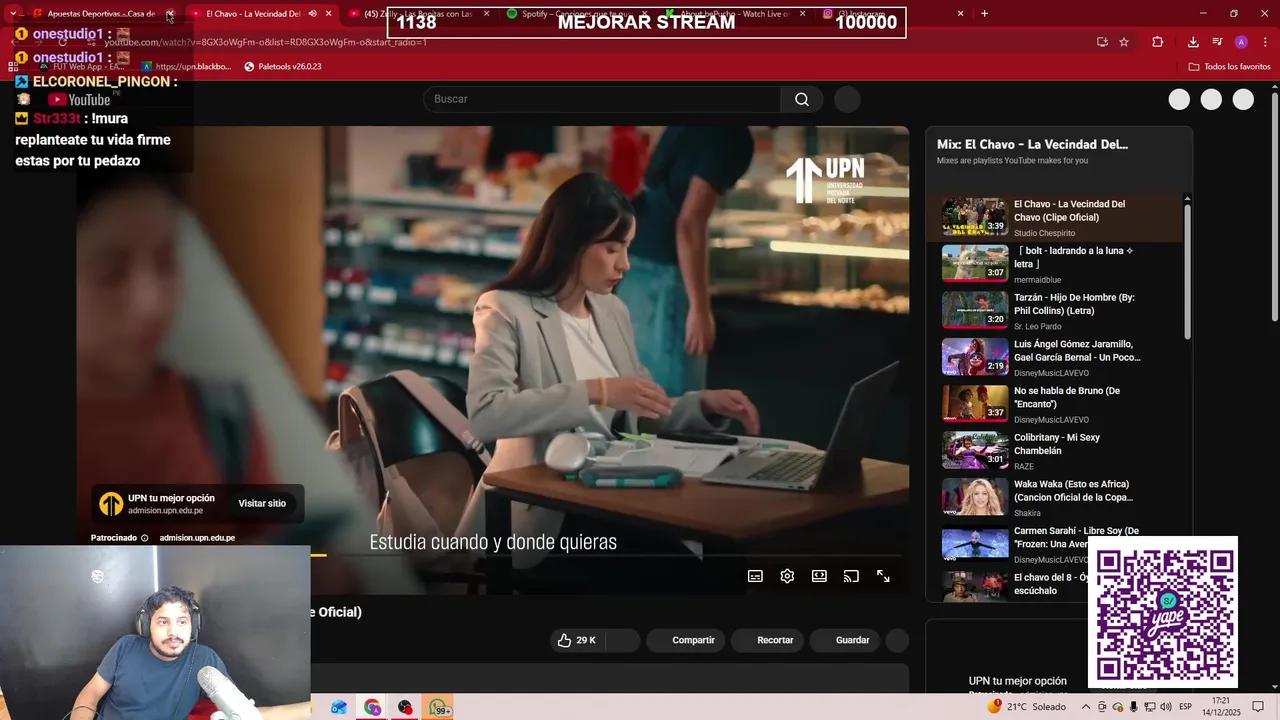Show hidden system tray icons chevron
Image resolution: width=1280 pixels, height=720 pixels.
(1086, 707)
